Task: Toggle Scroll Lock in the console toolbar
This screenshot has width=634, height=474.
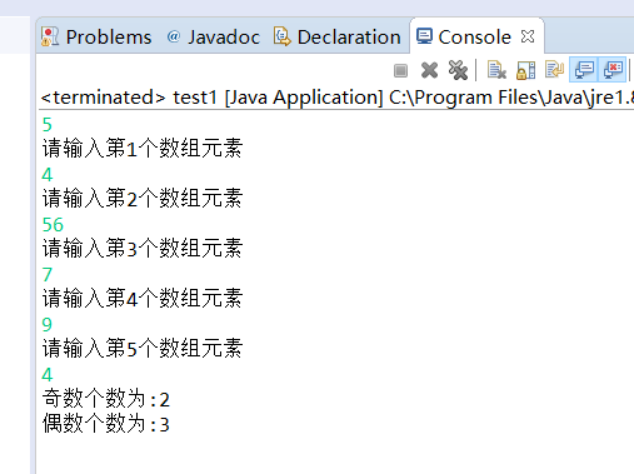Action: pyautogui.click(x=526, y=70)
